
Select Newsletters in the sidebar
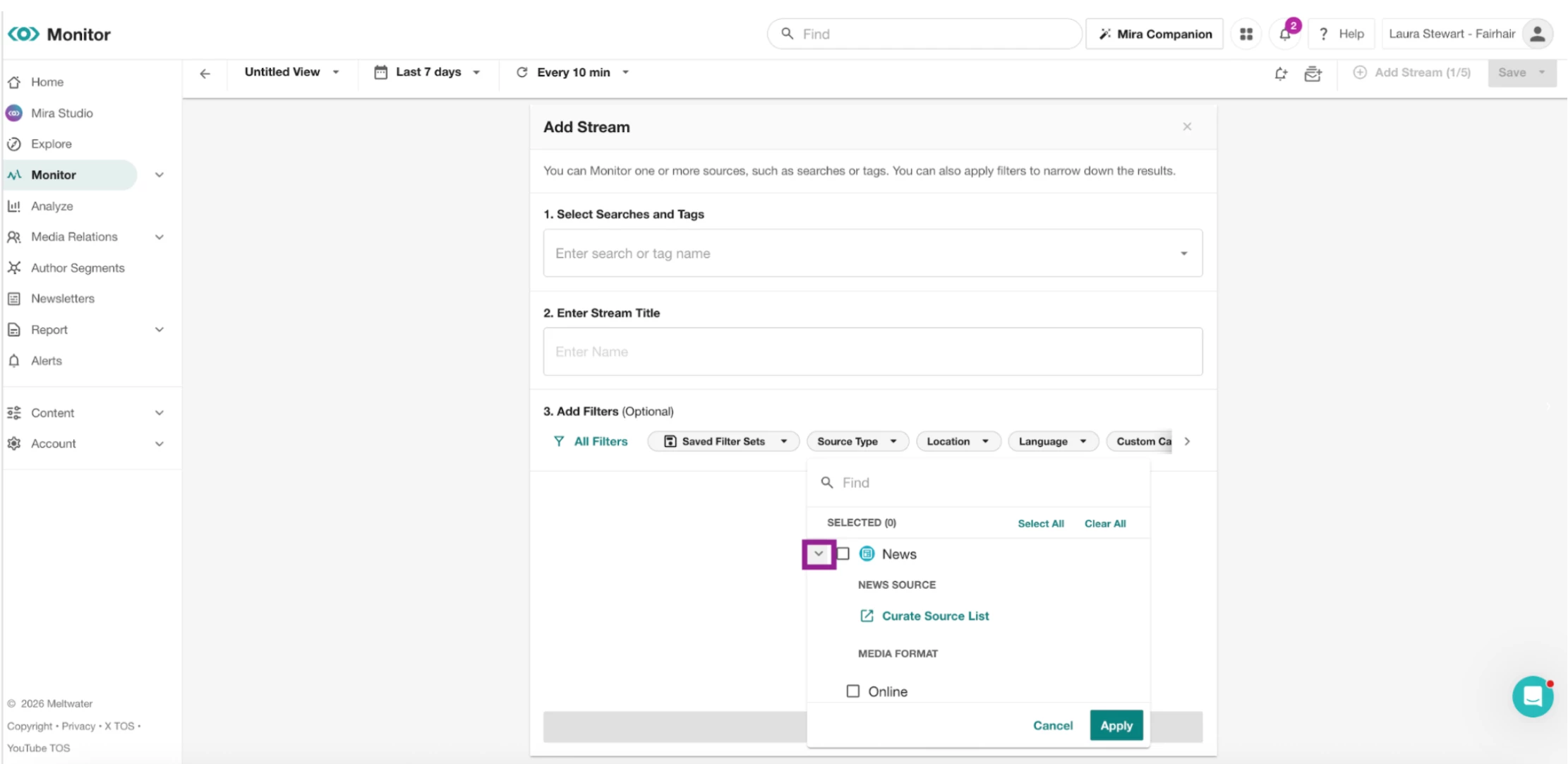[63, 299]
